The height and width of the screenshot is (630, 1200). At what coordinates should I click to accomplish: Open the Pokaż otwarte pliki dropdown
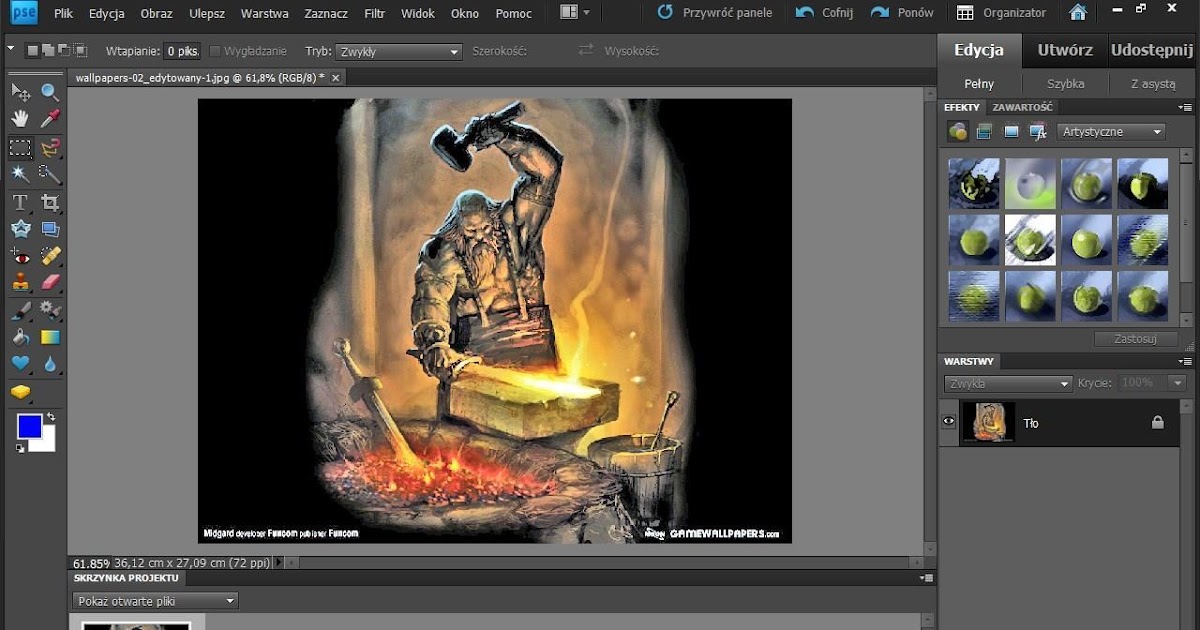point(155,601)
